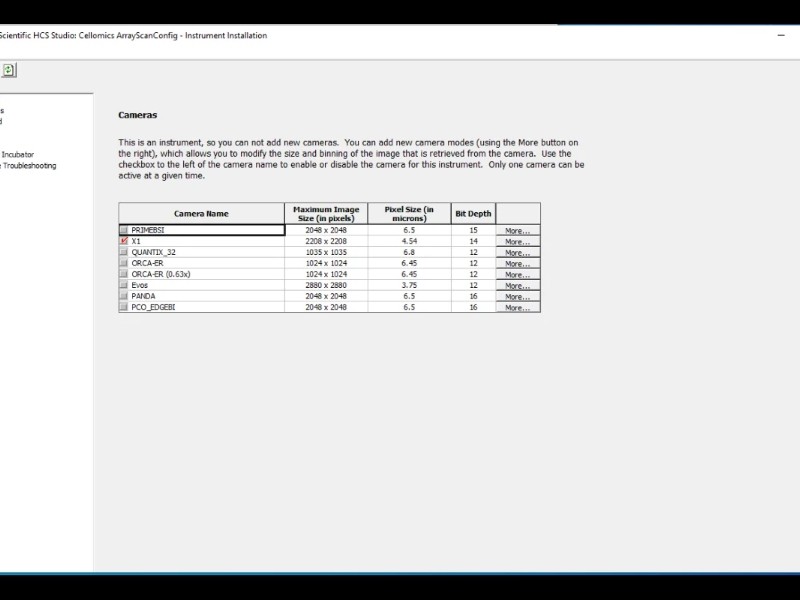Open More options for PANDA camera
This screenshot has width=800, height=600.
pos(518,296)
